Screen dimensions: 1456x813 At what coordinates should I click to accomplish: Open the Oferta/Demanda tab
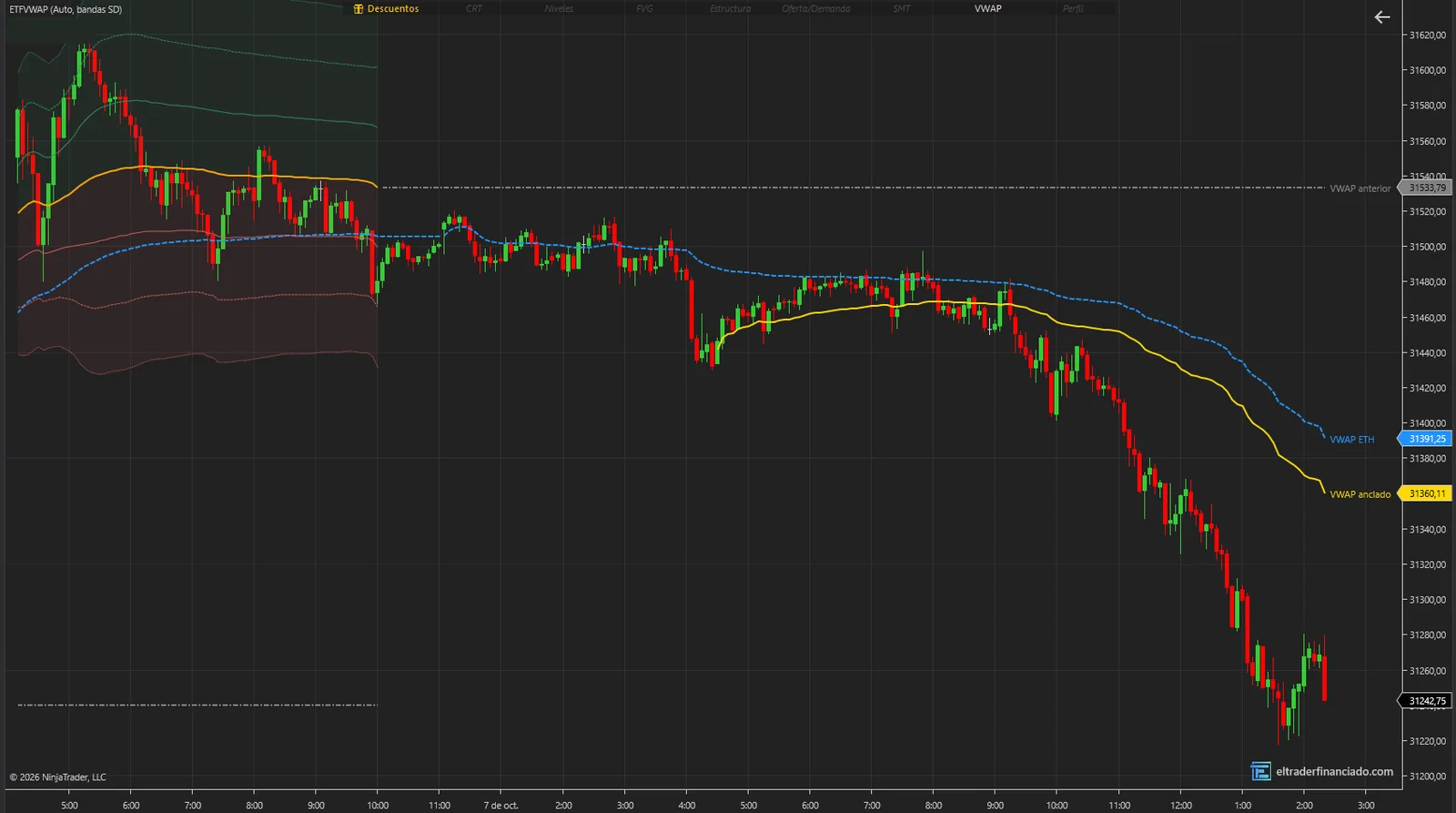pyautogui.click(x=816, y=9)
